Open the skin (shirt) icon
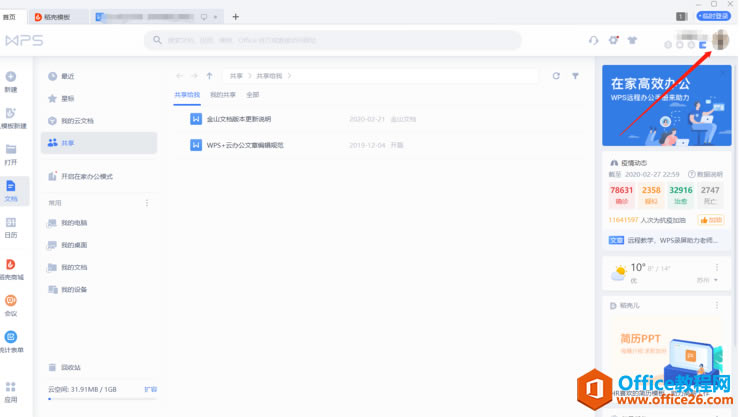This screenshot has height=417, width=740. (632, 41)
